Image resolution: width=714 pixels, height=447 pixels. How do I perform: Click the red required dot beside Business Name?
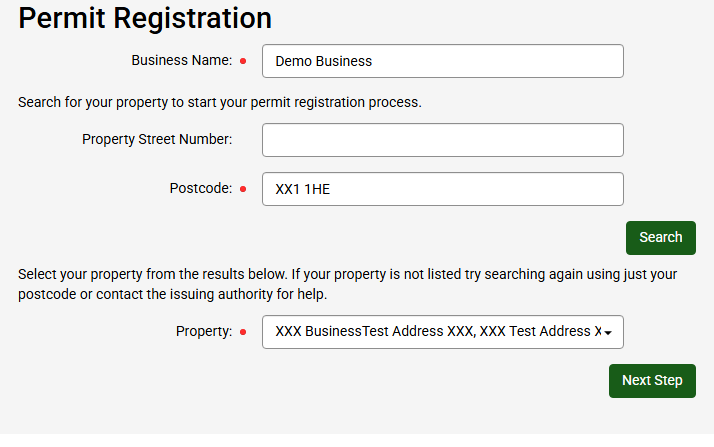243,61
